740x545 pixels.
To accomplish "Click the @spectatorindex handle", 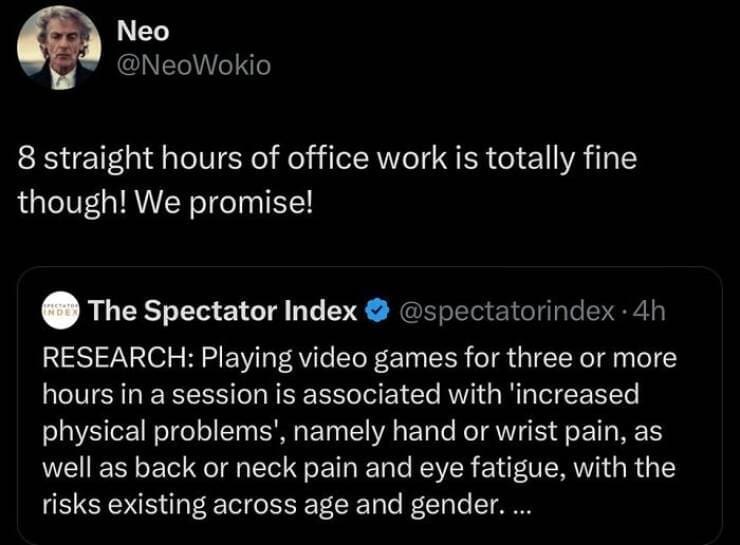I will pos(506,313).
